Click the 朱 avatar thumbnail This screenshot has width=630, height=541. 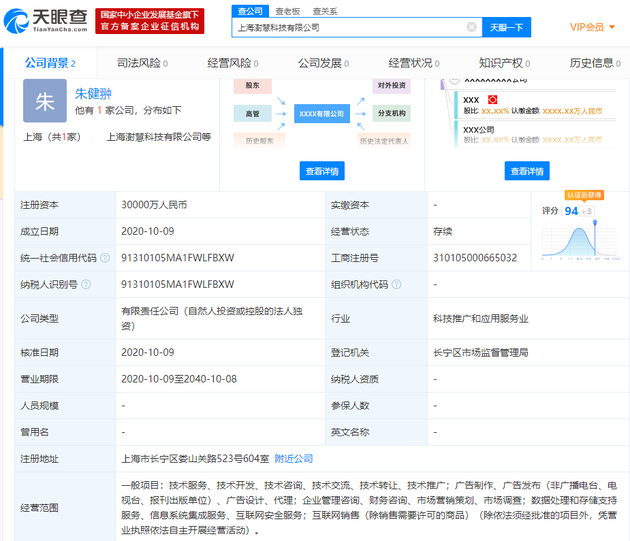45,101
